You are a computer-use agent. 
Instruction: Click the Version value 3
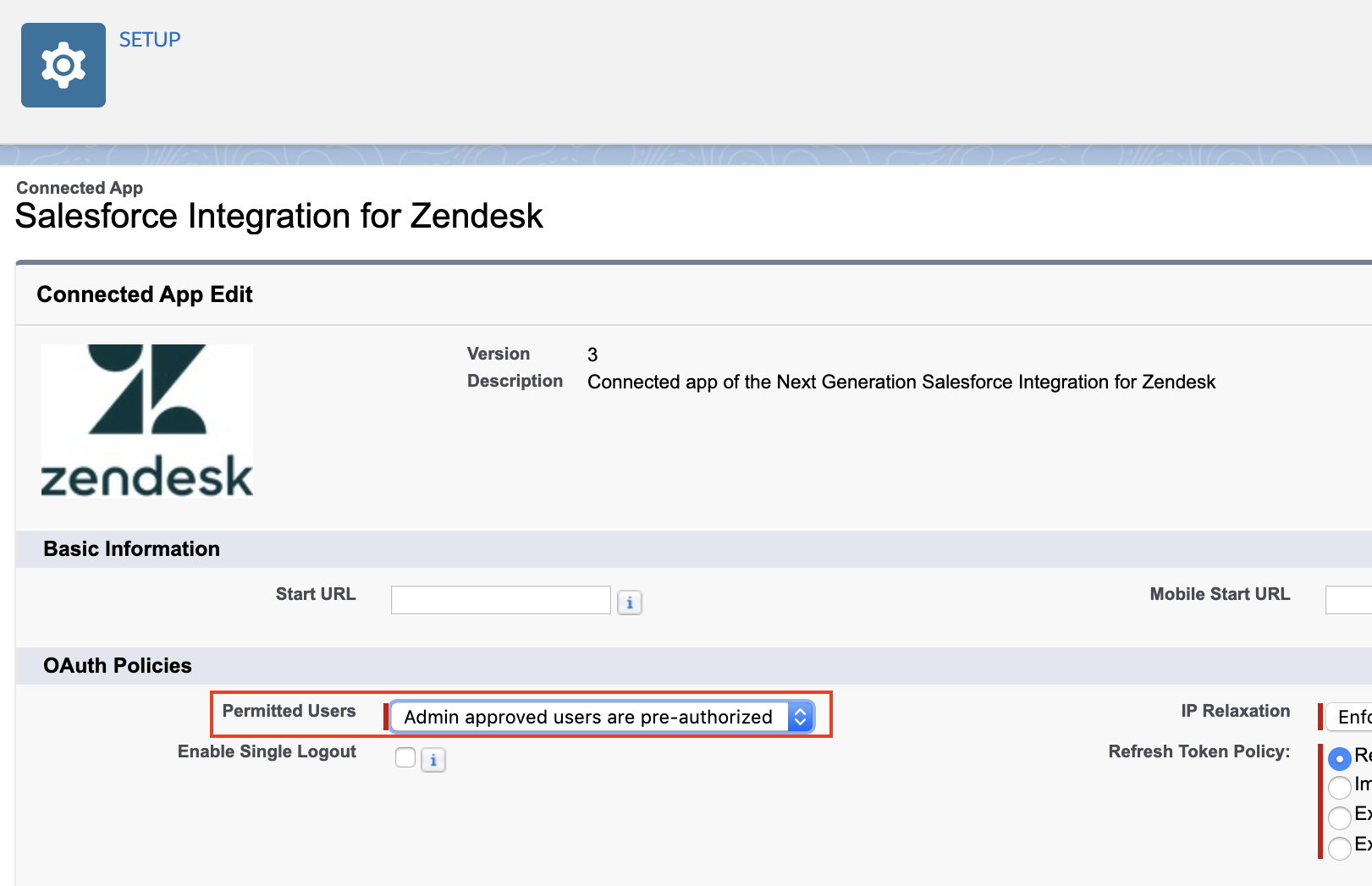(592, 355)
